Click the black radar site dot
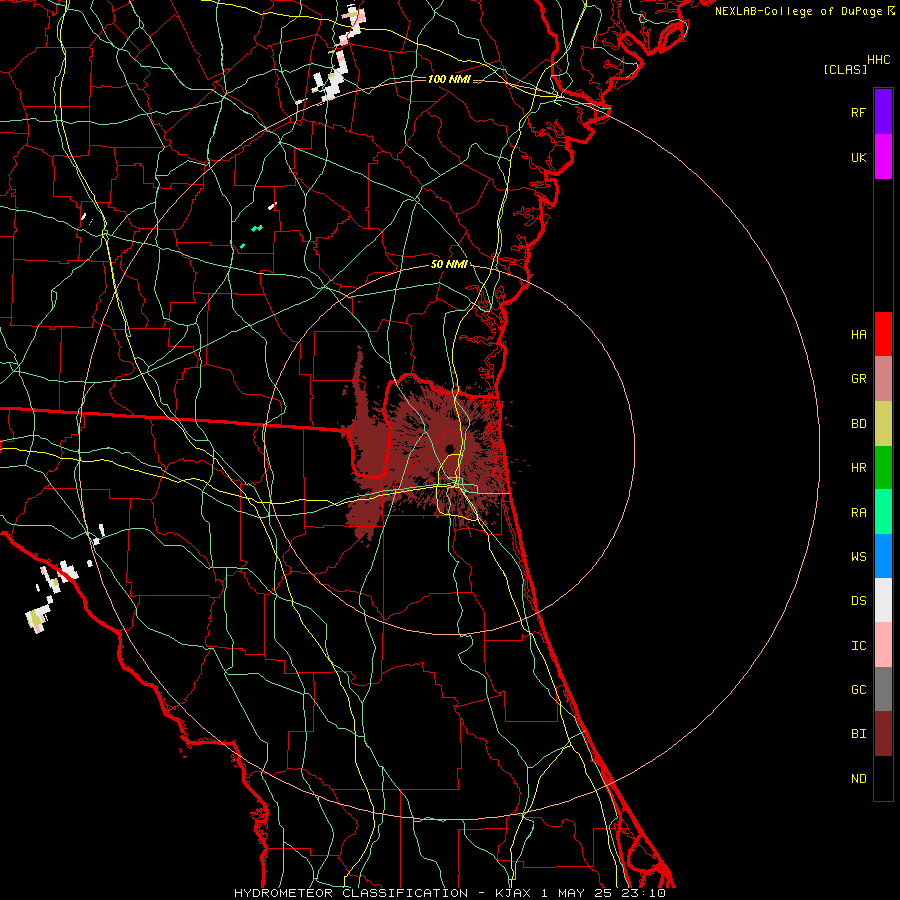The image size is (900, 900). coord(450,449)
